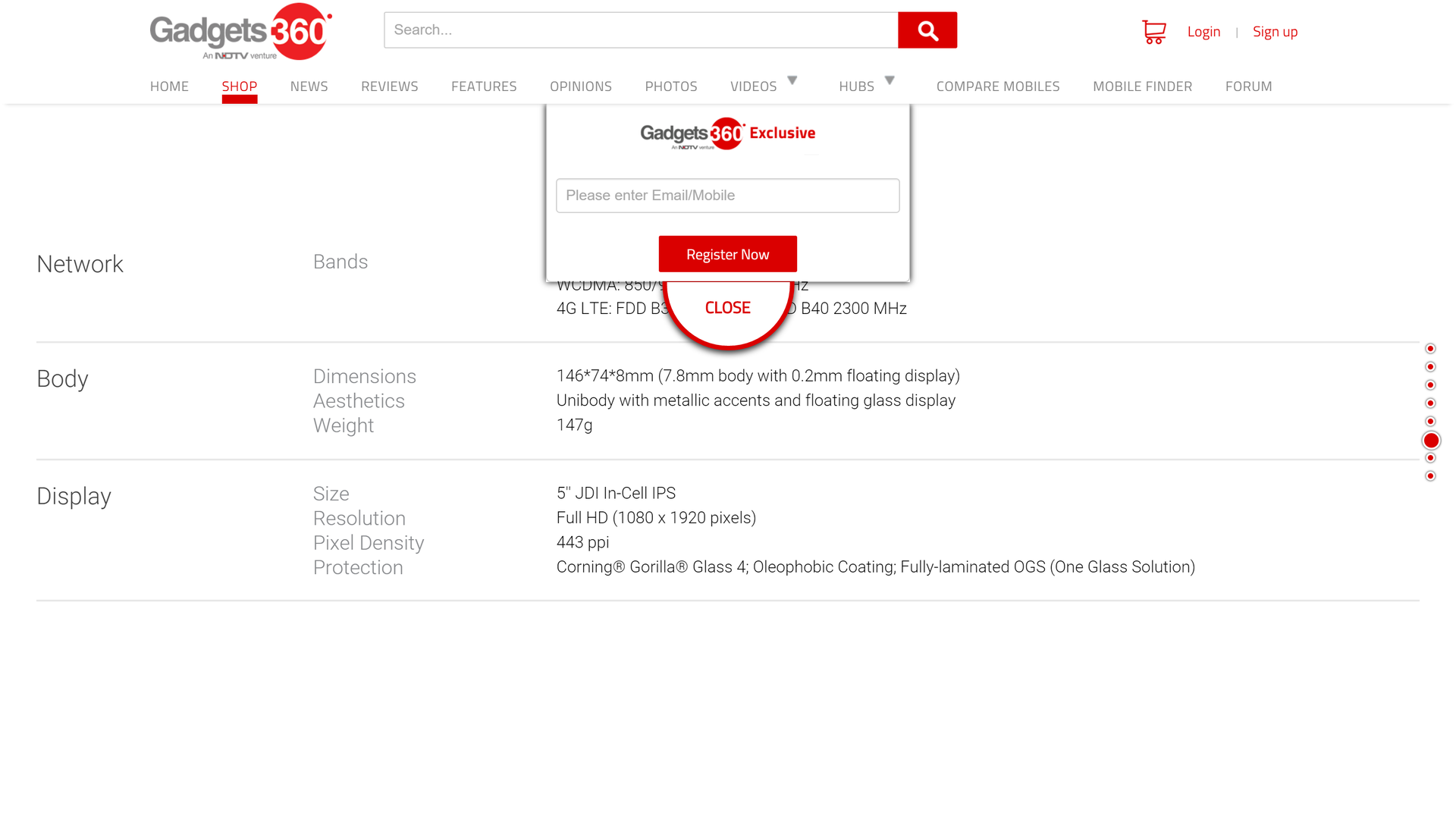Close the popup with CLOSE button

point(727,308)
